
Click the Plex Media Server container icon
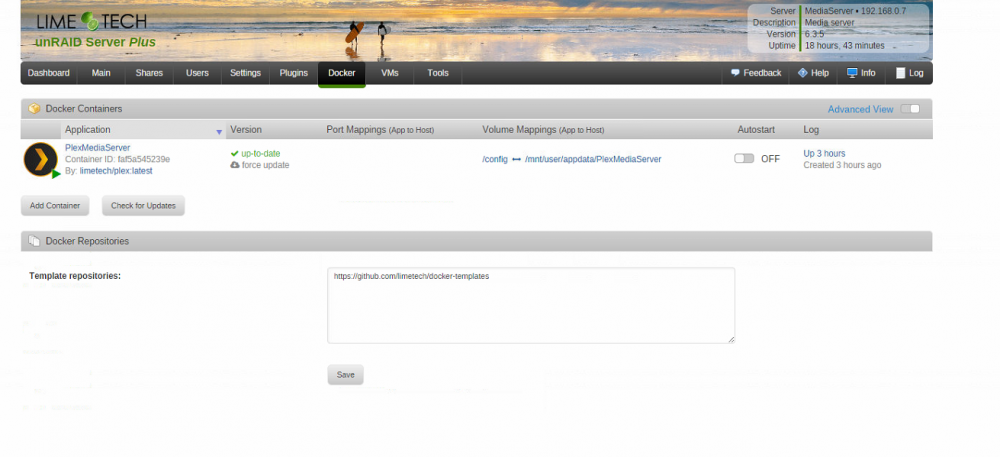click(41, 159)
